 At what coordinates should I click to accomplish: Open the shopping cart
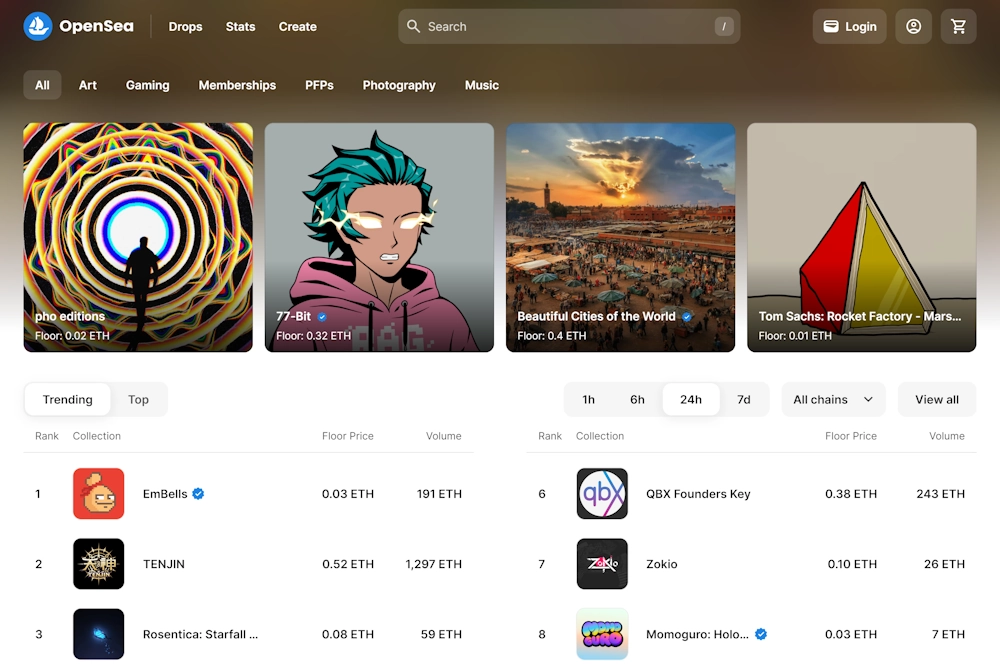[x=958, y=27]
